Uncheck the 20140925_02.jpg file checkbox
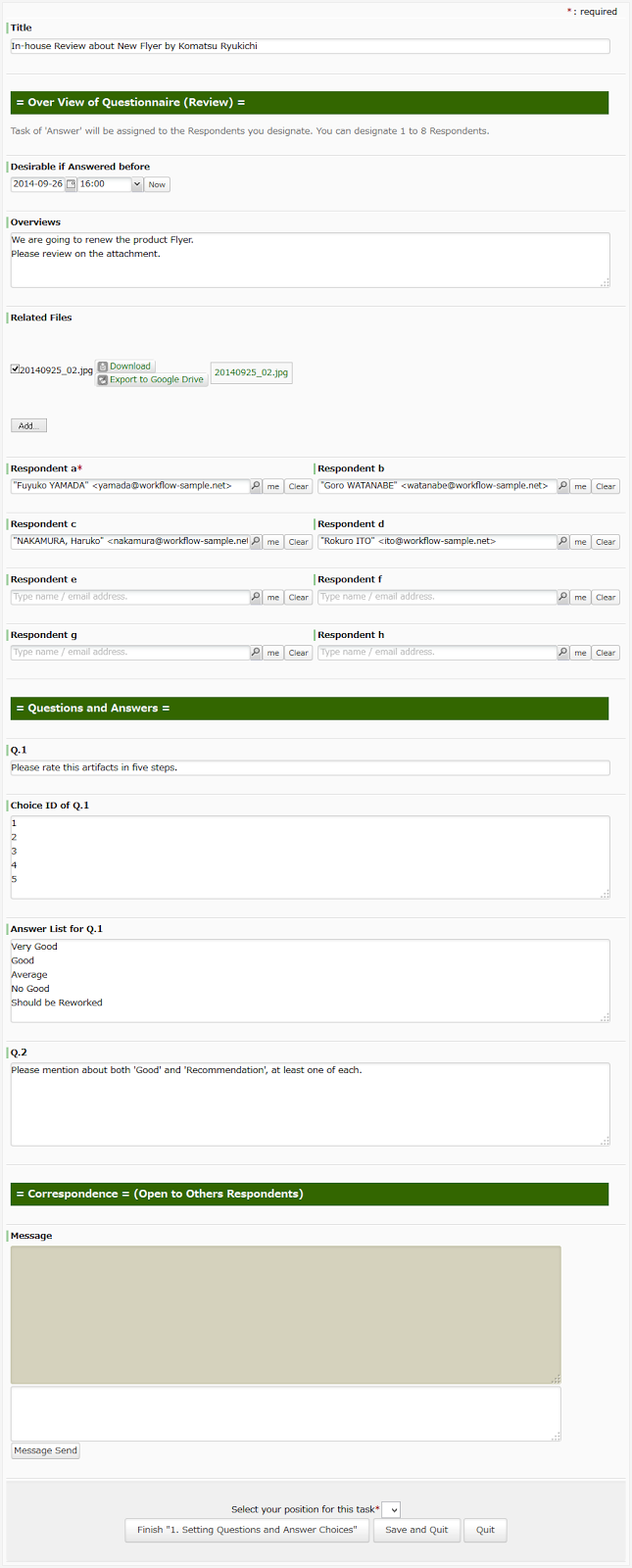Image resolution: width=632 pixels, height=1568 pixels. 16,369
